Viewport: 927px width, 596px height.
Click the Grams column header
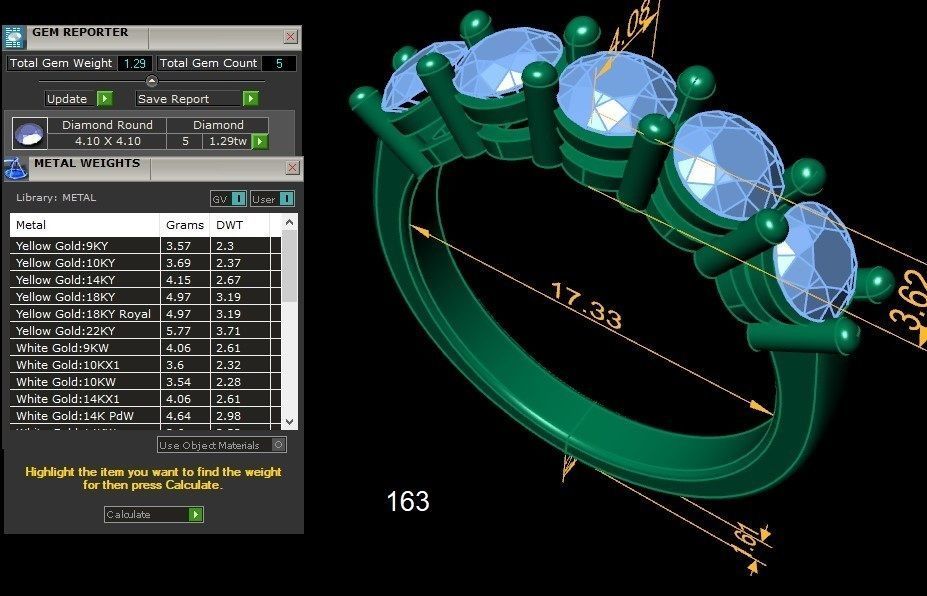pos(184,225)
